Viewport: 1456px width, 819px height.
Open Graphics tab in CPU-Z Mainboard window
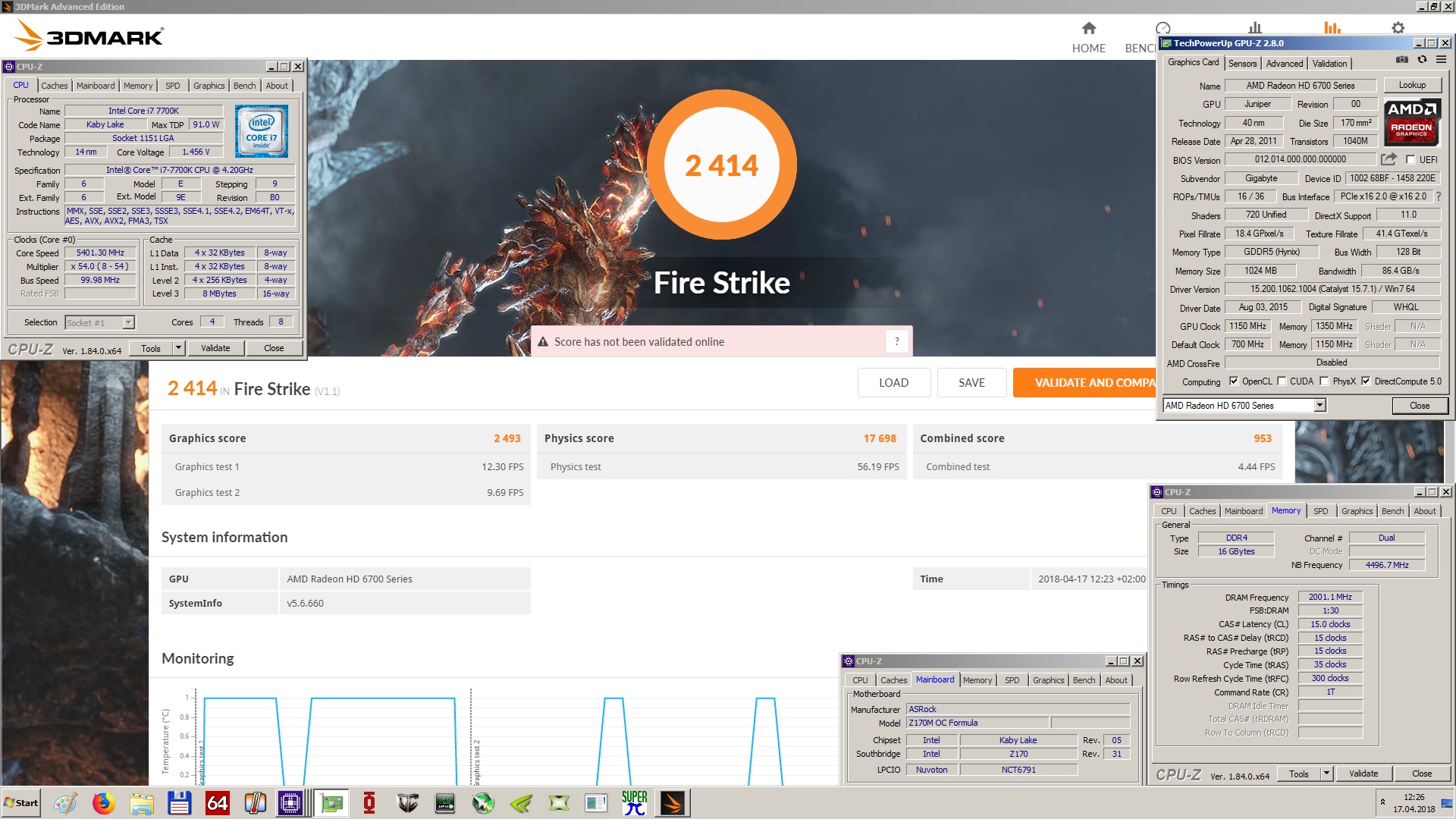coord(1048,680)
